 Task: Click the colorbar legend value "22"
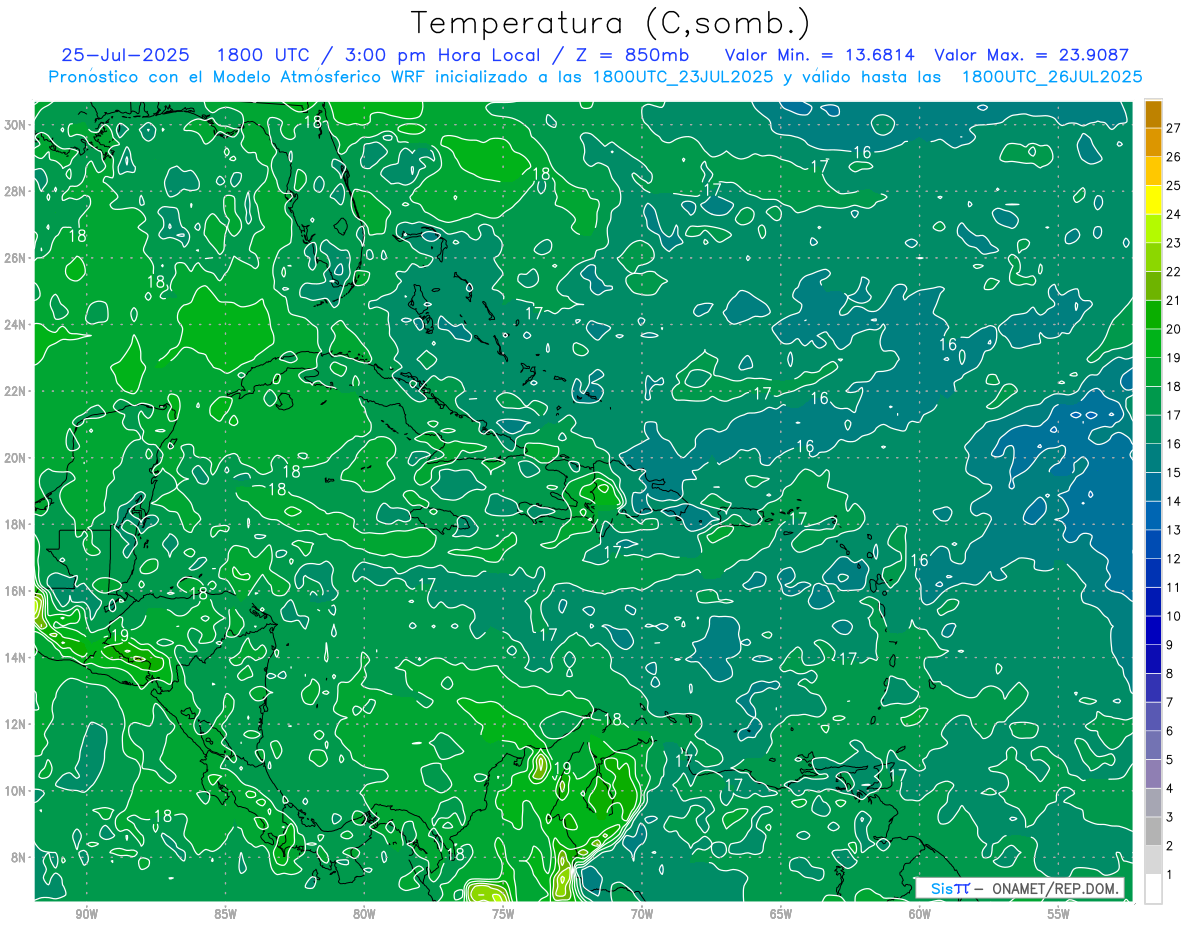[1173, 272]
